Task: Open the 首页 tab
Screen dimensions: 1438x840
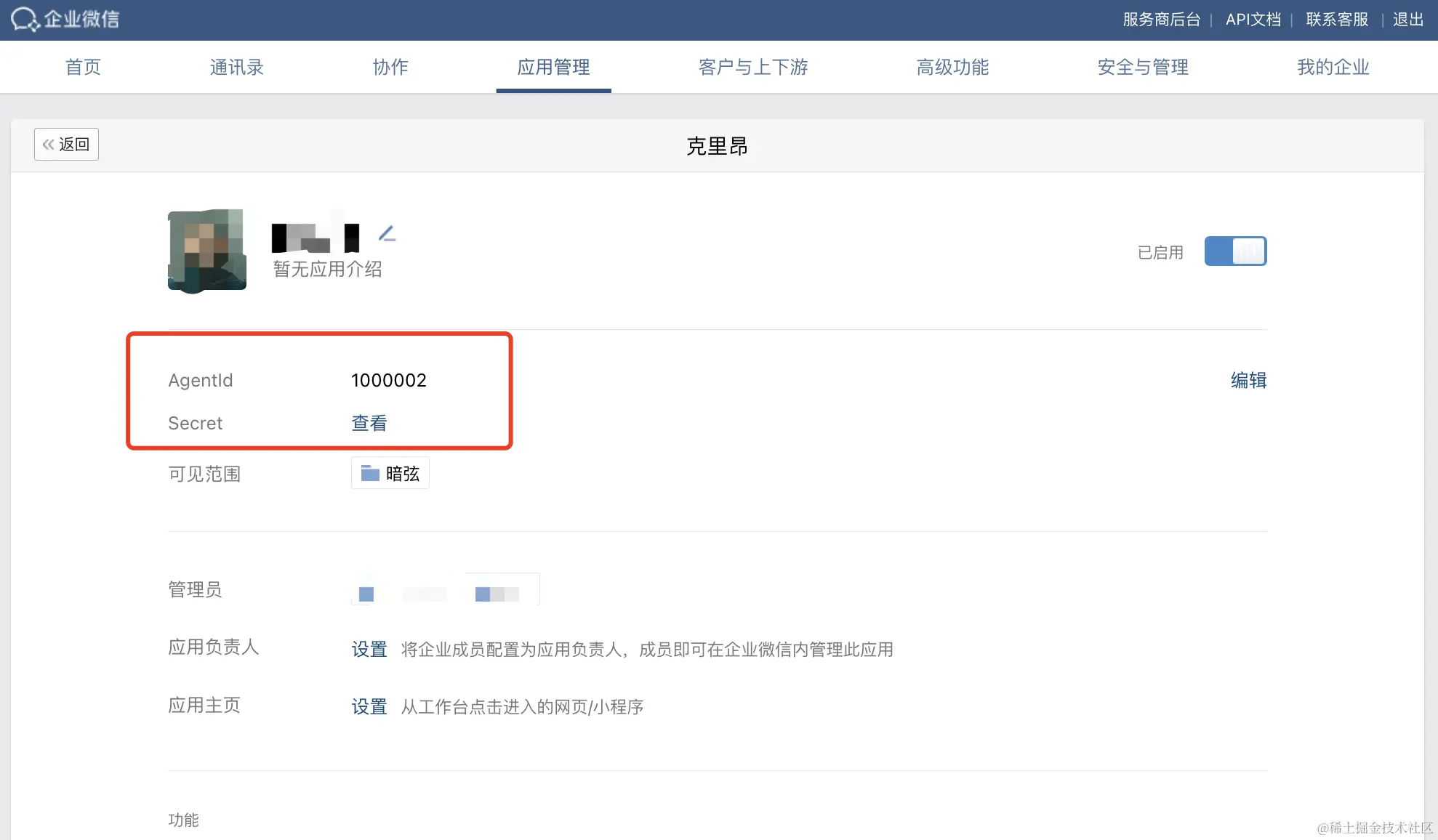Action: pyautogui.click(x=83, y=68)
